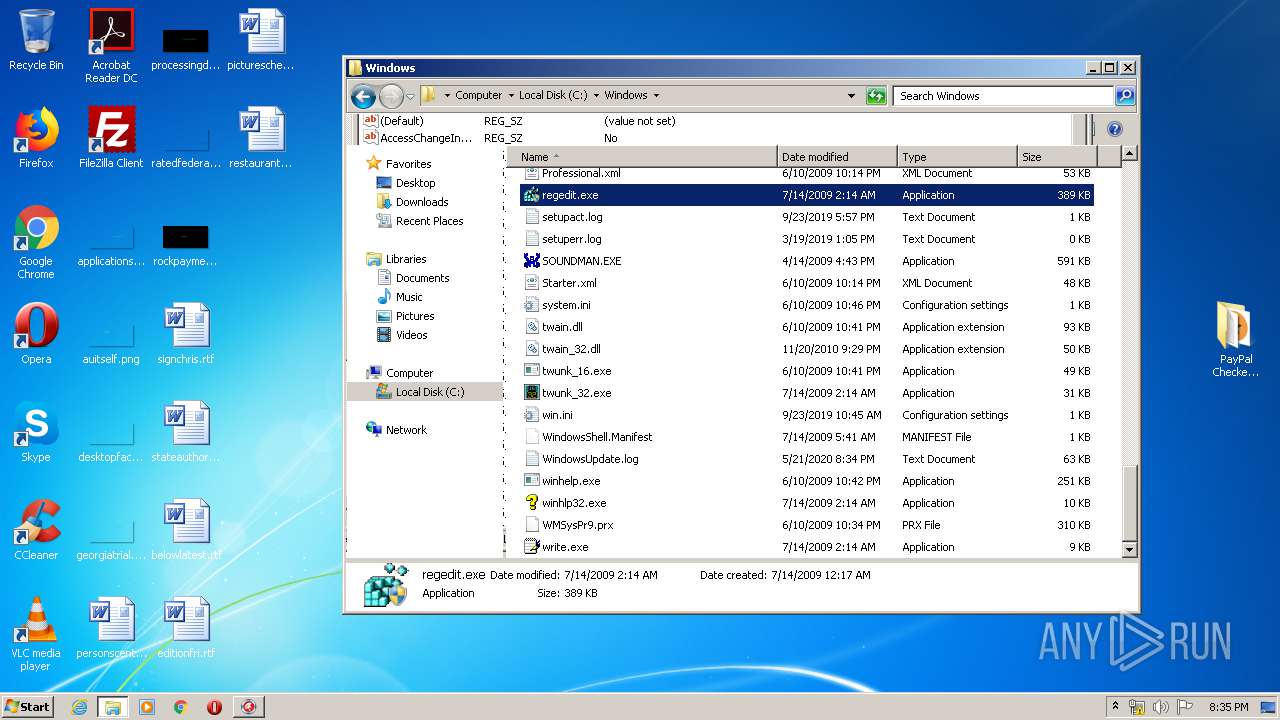Click the refresh button beside address bar
Image resolution: width=1280 pixels, height=720 pixels.
click(876, 96)
